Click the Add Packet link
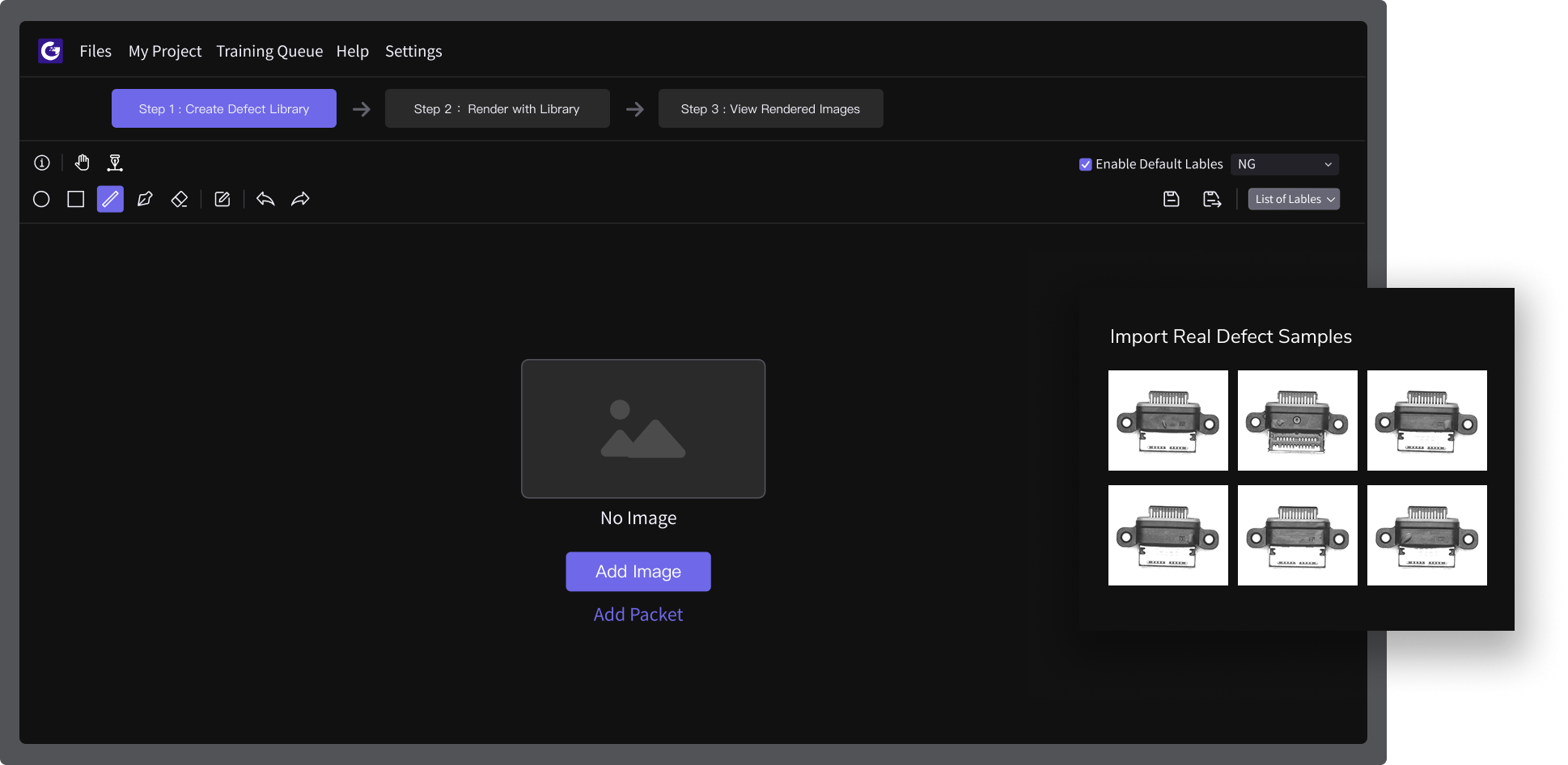The image size is (1568, 765). pos(638,615)
